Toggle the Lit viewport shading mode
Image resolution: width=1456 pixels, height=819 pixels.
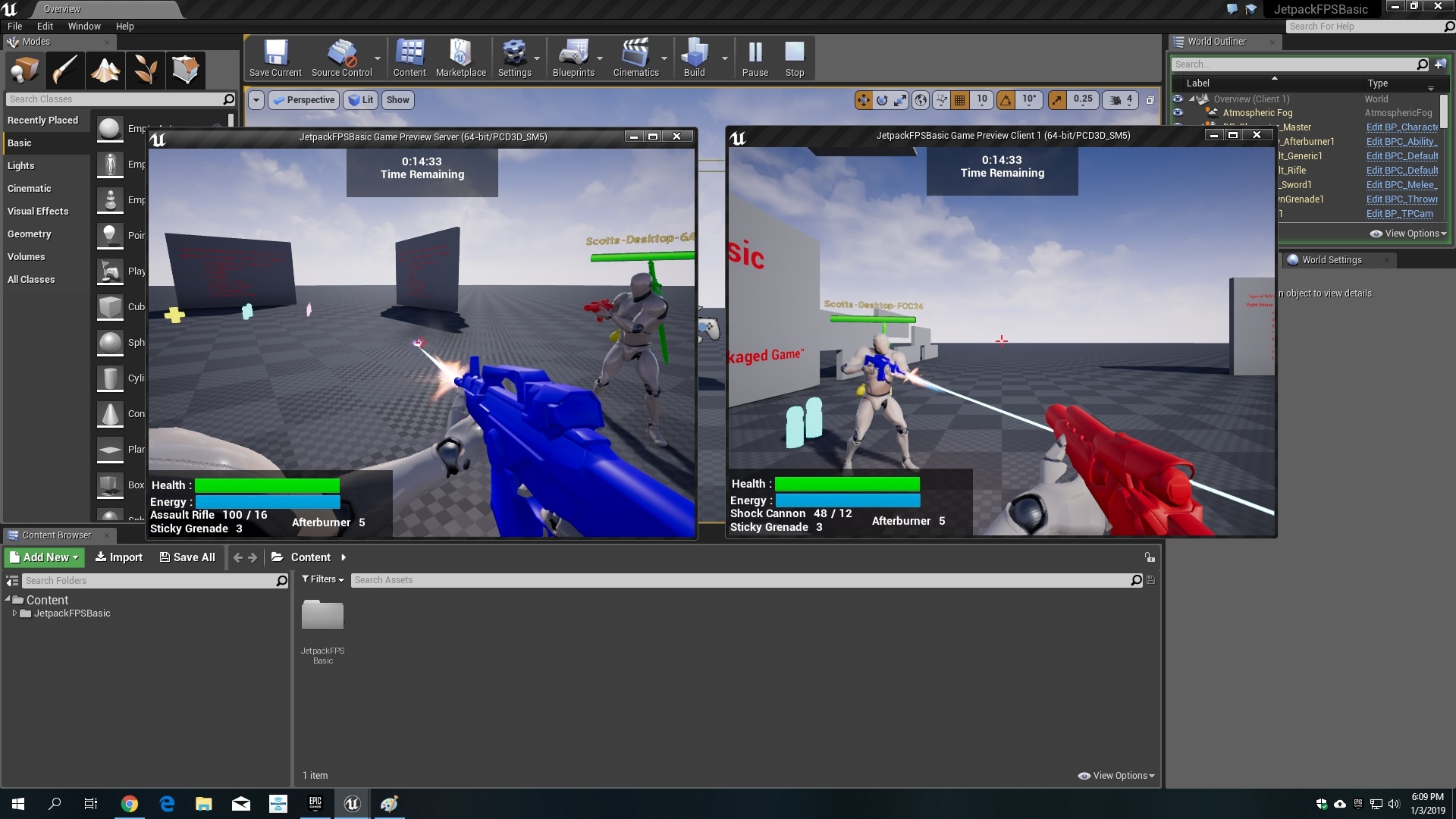click(x=360, y=99)
